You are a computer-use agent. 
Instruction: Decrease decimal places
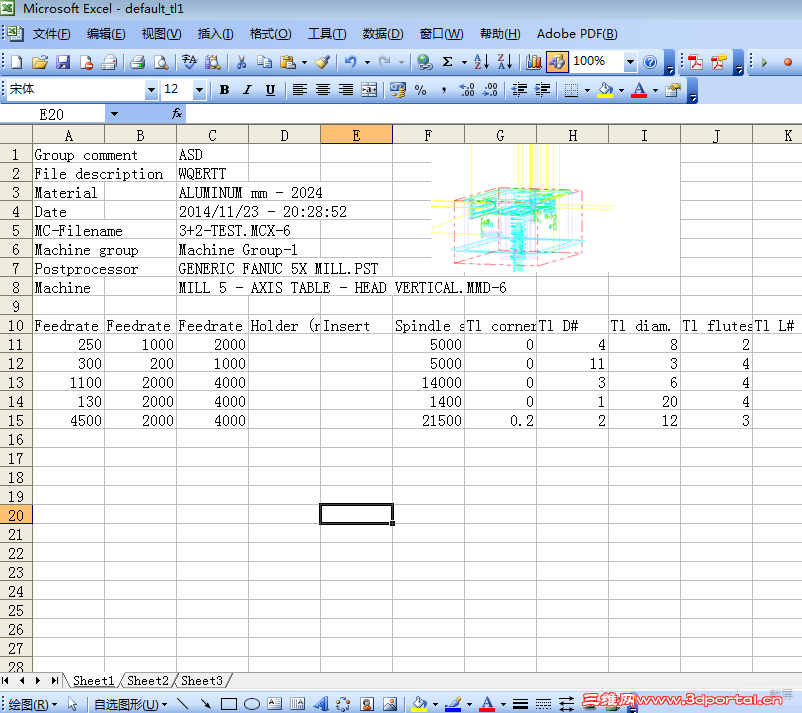[x=490, y=91]
